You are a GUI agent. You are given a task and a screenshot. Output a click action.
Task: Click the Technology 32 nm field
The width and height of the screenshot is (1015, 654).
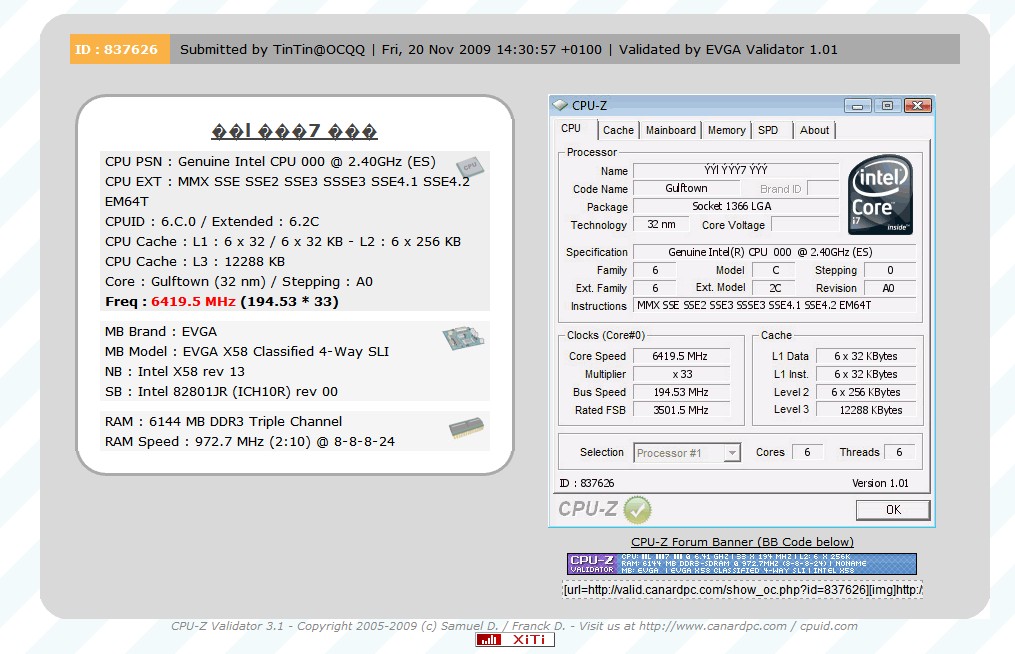pyautogui.click(x=662, y=225)
